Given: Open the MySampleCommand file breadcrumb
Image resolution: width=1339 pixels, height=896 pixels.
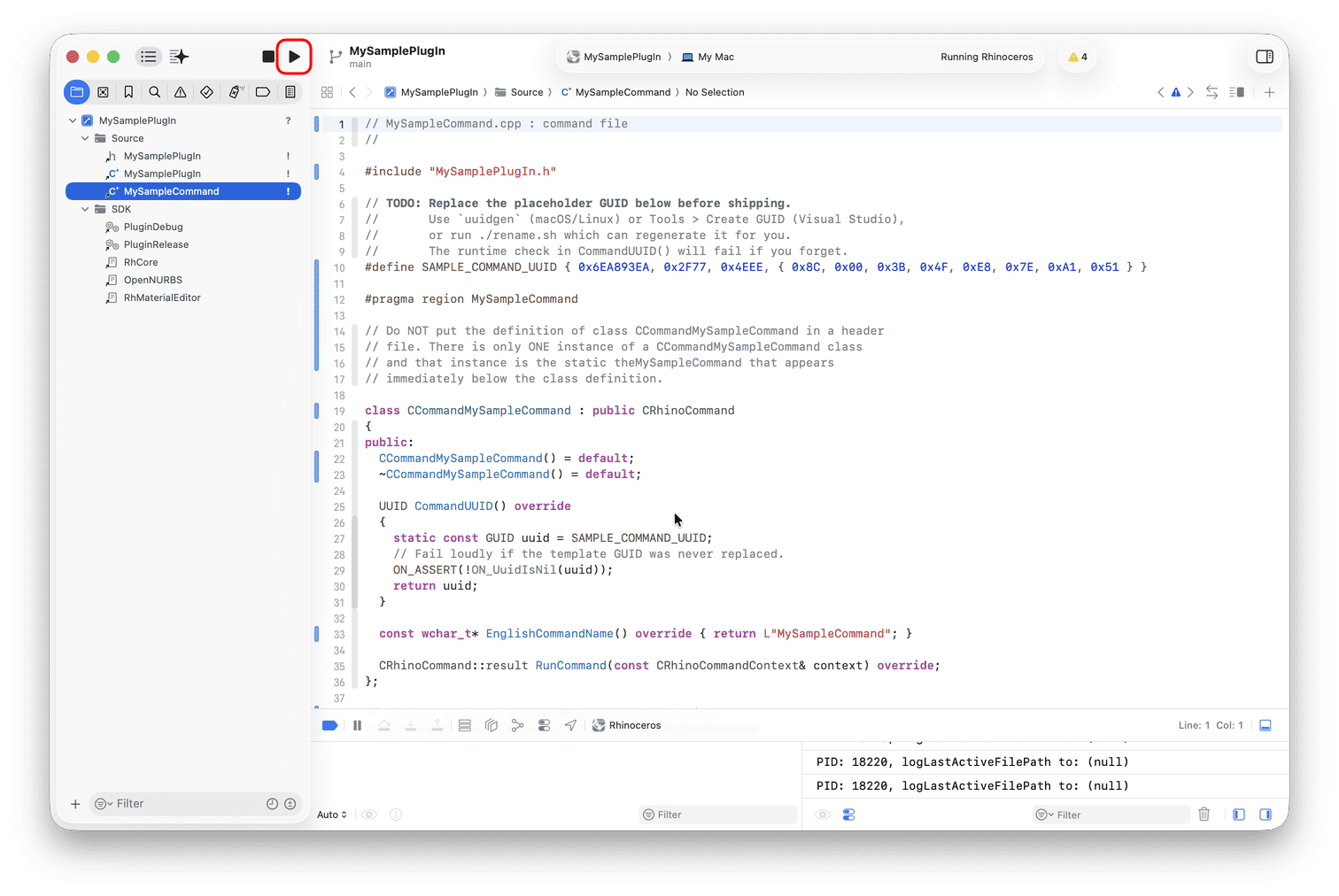Looking at the screenshot, I should point(615,92).
